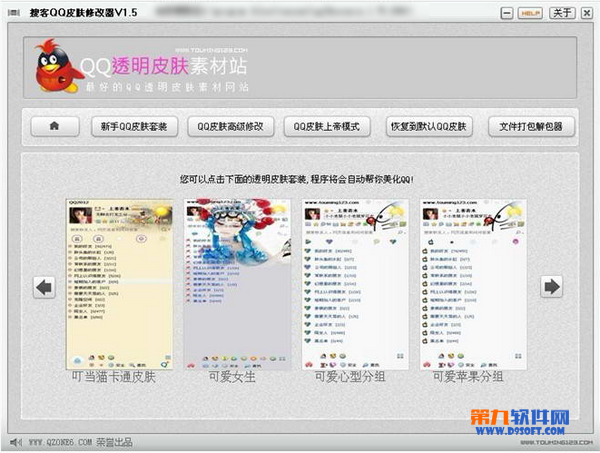Open 文件打包解包器 tool

point(531,126)
